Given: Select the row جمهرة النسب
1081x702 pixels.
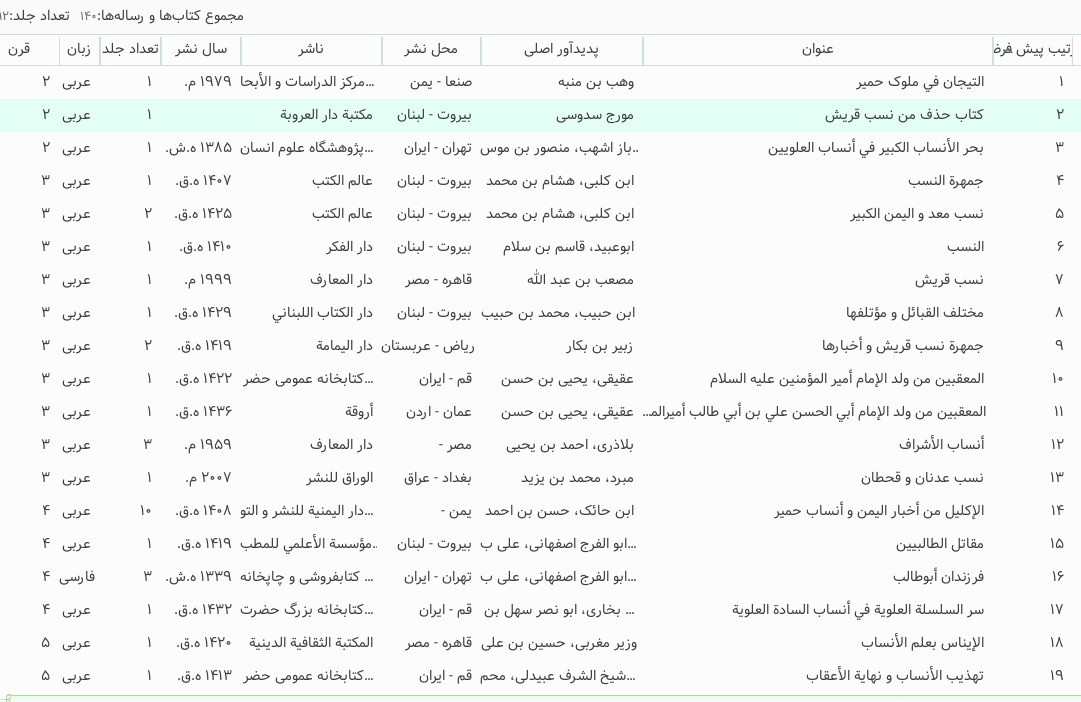Looking at the screenshot, I should pyautogui.click(x=540, y=181).
